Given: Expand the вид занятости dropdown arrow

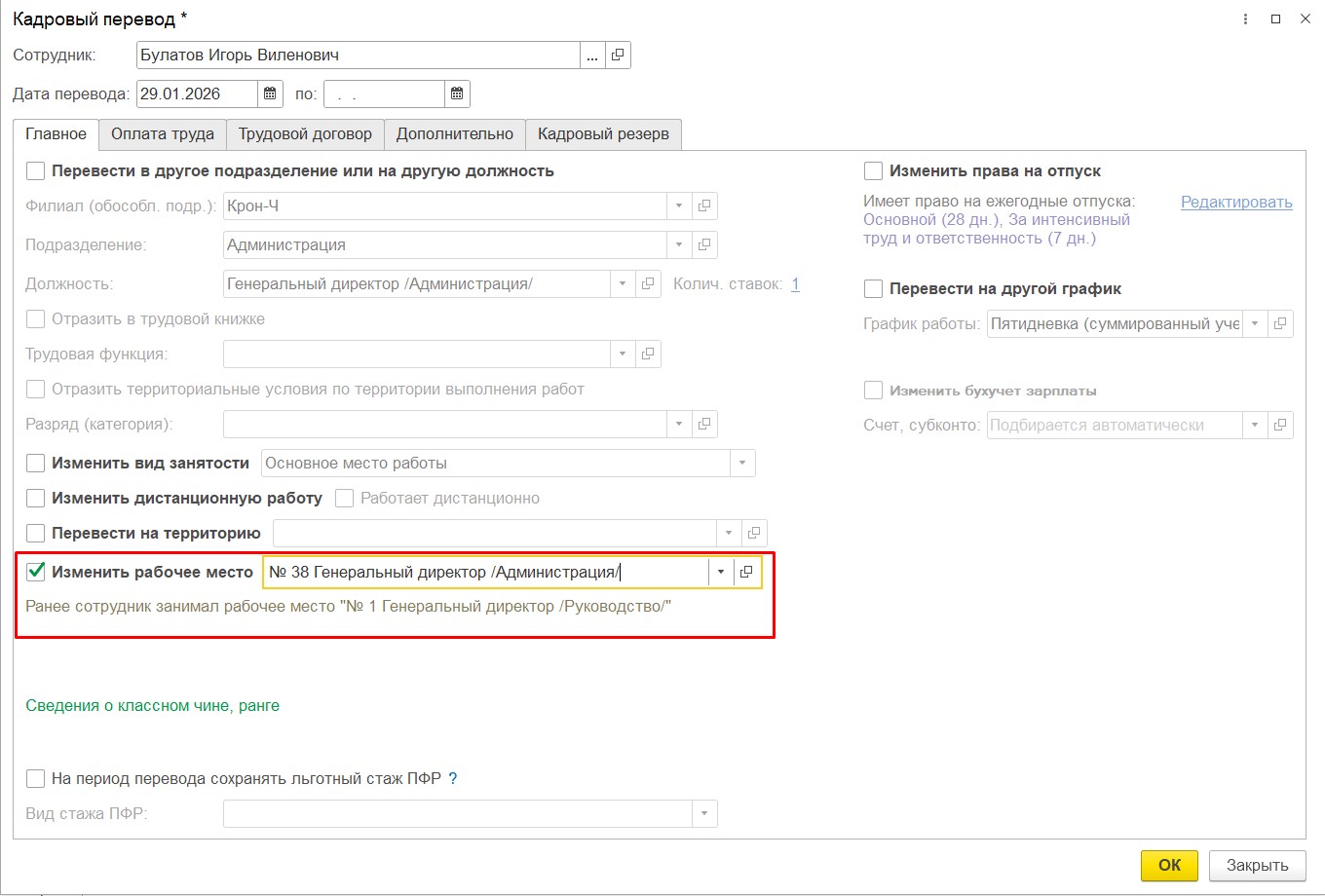Looking at the screenshot, I should tap(743, 464).
